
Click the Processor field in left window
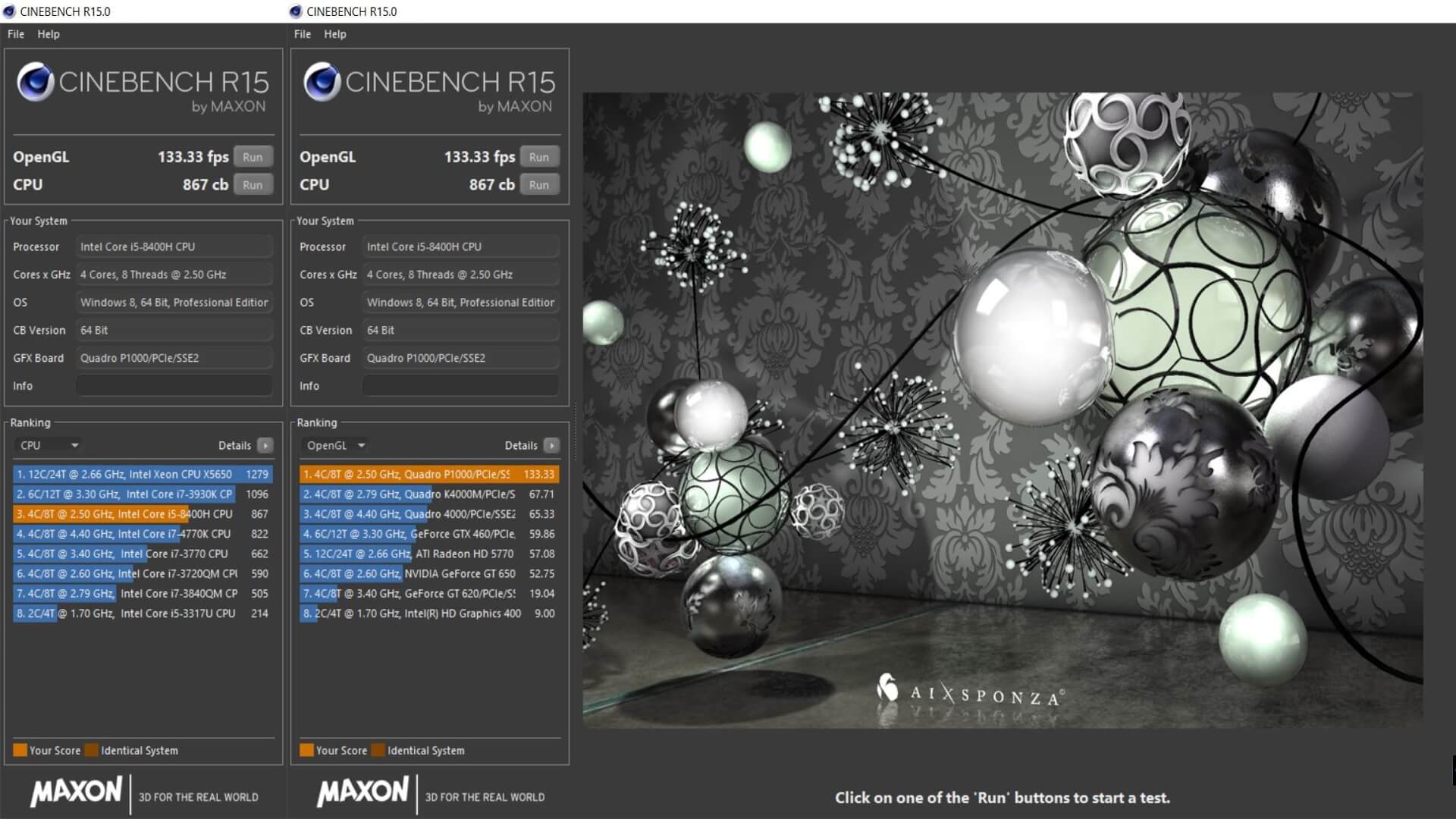click(x=174, y=246)
